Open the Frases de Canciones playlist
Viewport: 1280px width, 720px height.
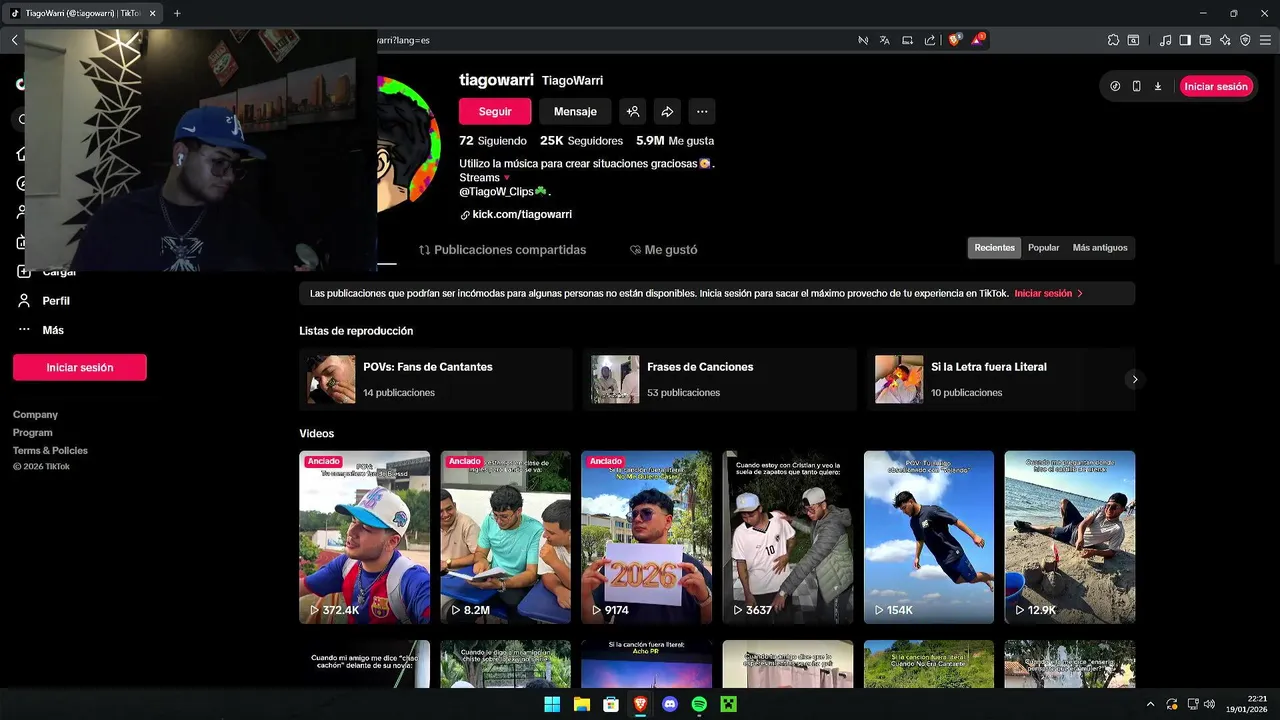(720, 379)
